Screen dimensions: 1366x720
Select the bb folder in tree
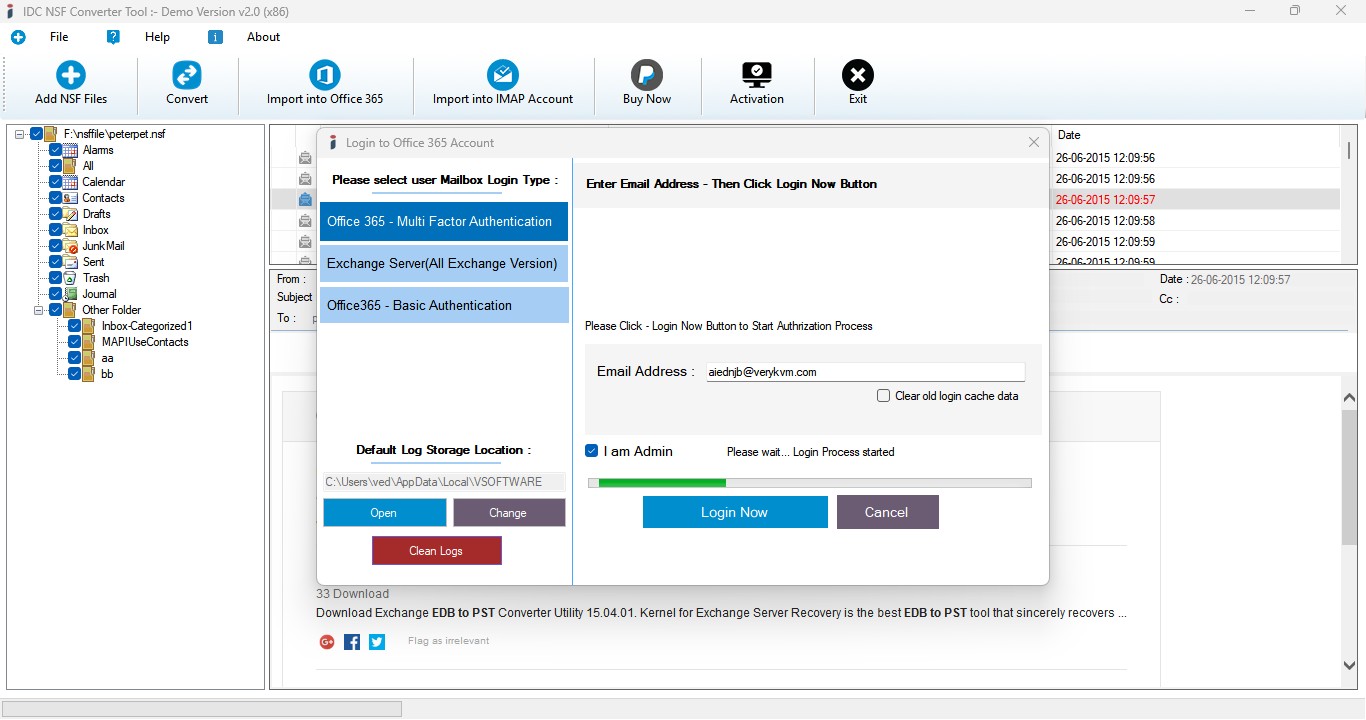[107, 374]
